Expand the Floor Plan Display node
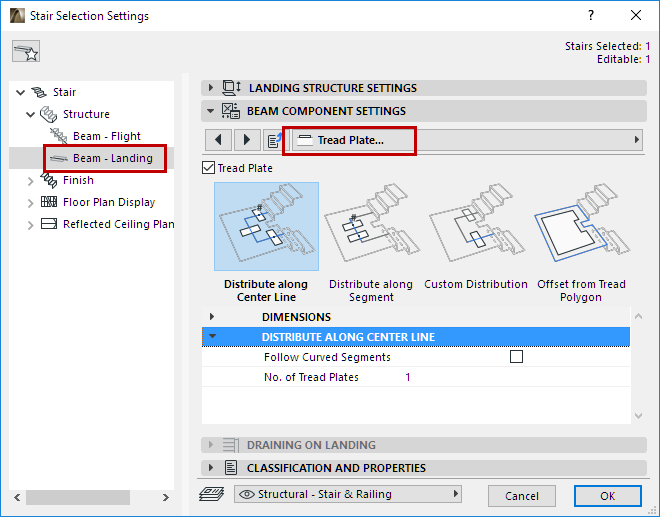Viewport: 660px width, 517px height. coord(30,203)
